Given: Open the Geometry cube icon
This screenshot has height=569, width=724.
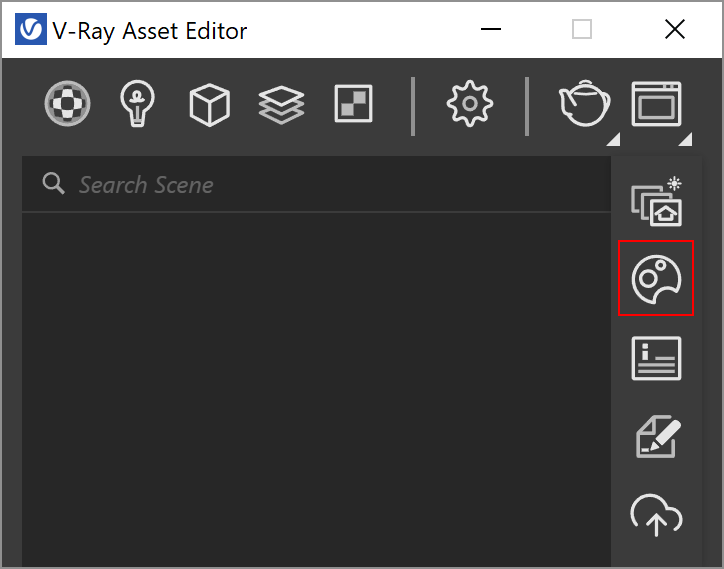Looking at the screenshot, I should (210, 104).
